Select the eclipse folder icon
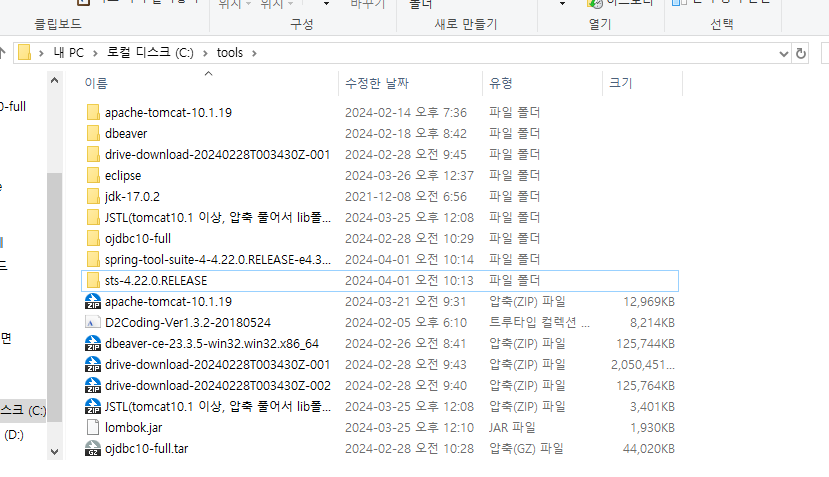The image size is (829, 477). 93,175
